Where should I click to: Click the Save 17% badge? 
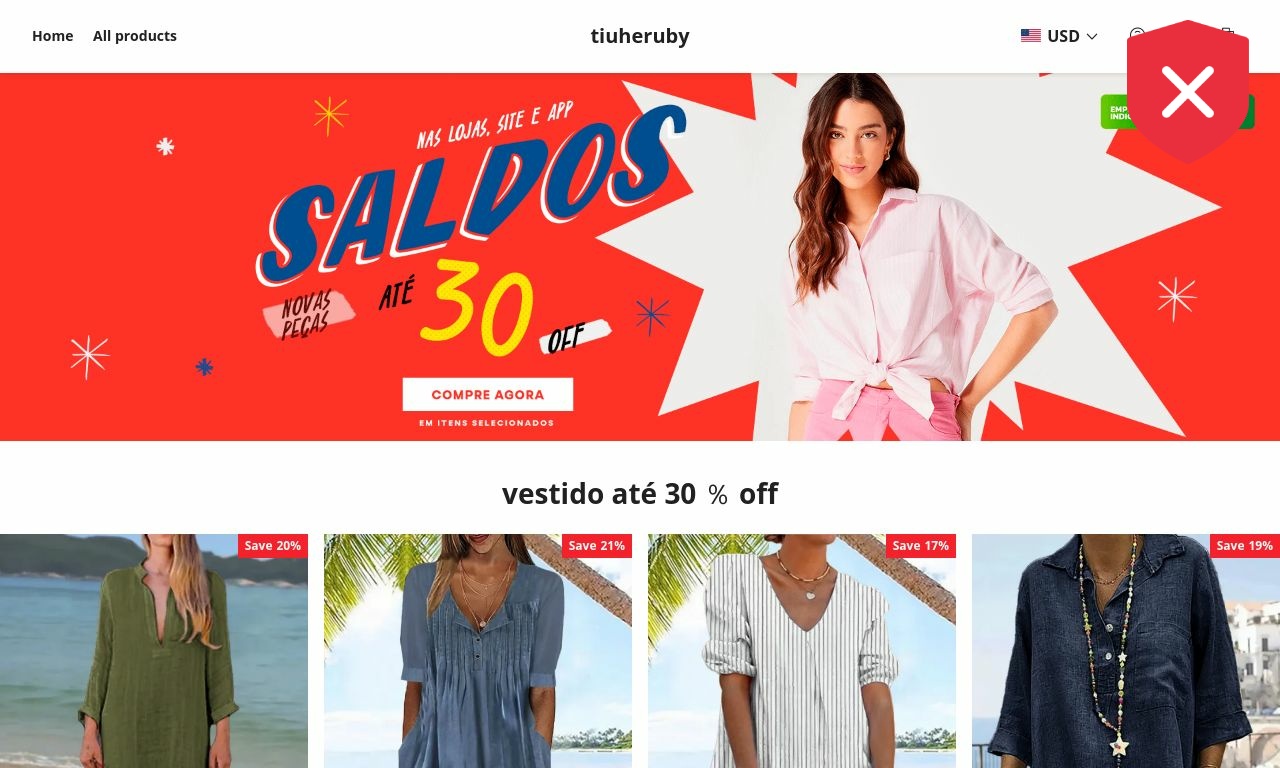click(x=921, y=546)
